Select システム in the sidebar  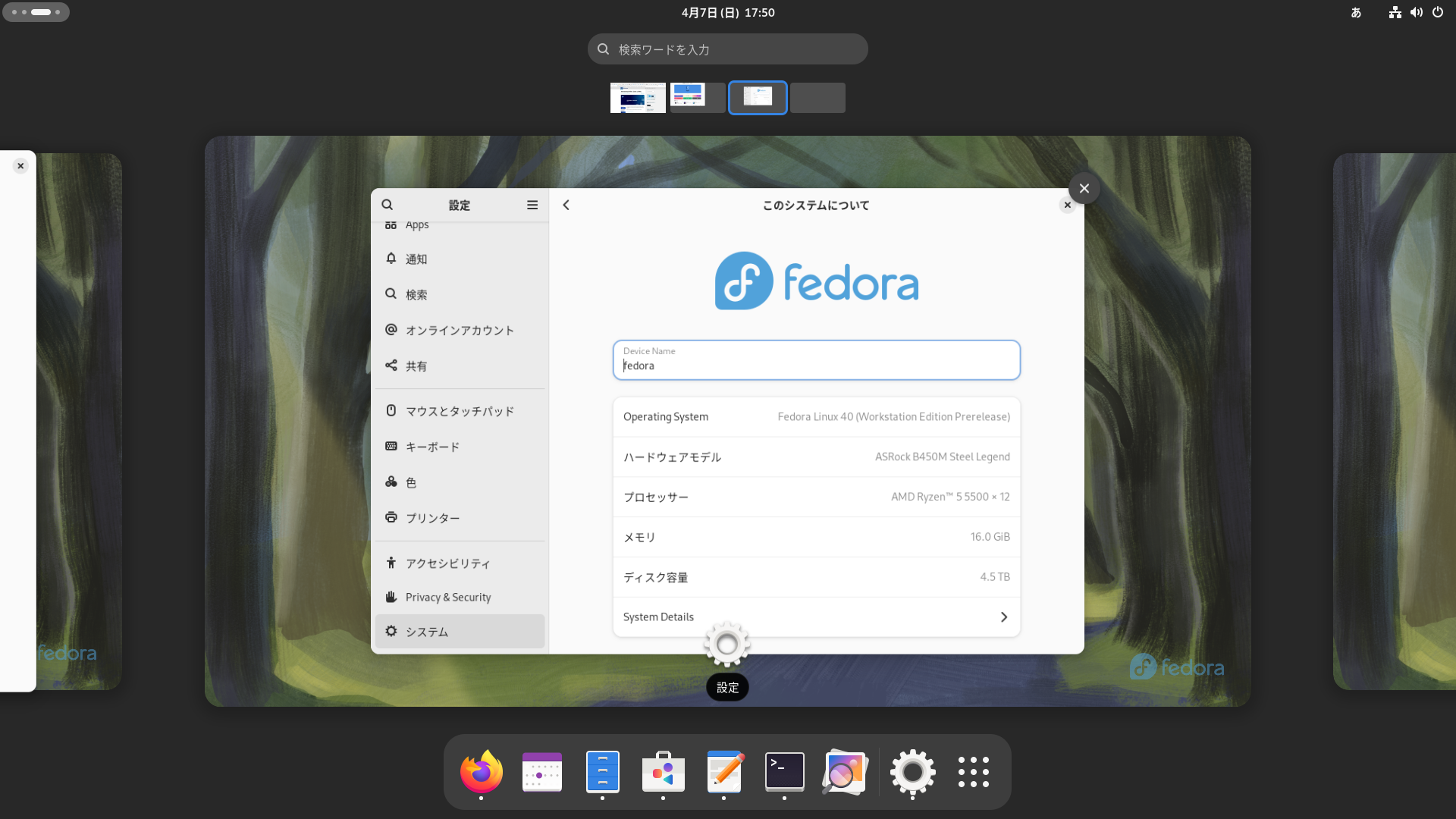(x=460, y=632)
